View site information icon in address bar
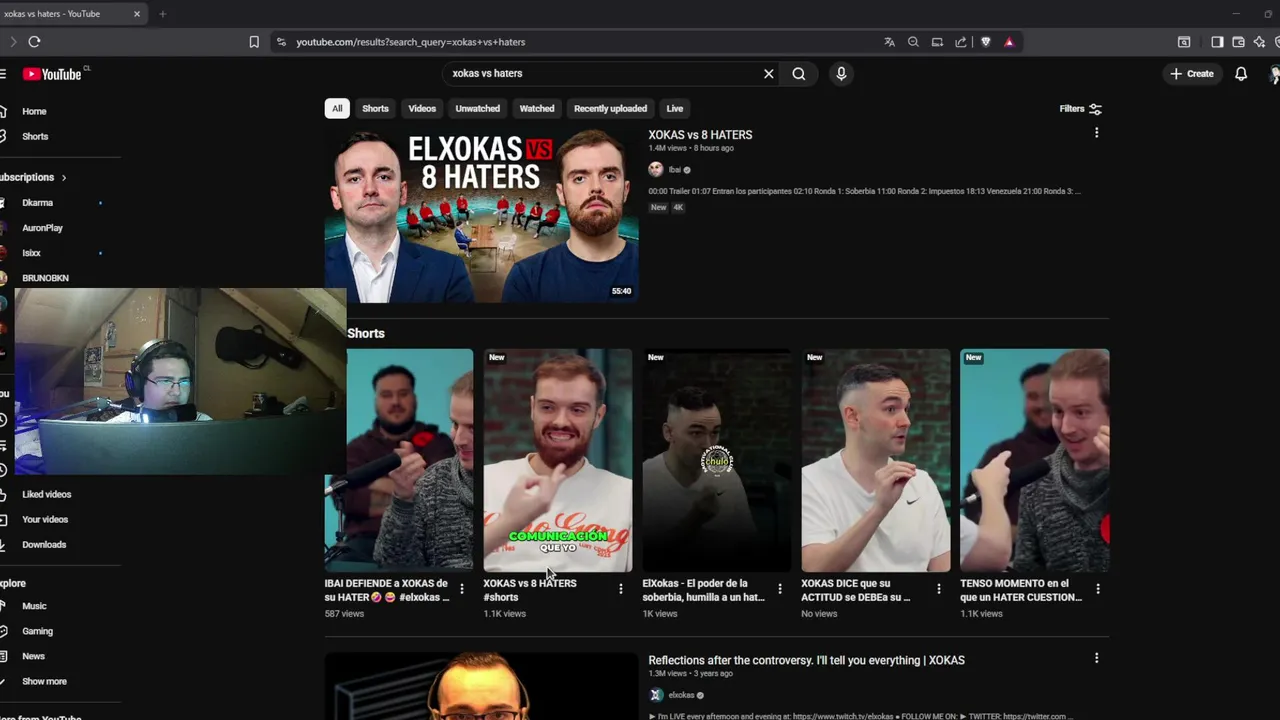 [x=281, y=42]
